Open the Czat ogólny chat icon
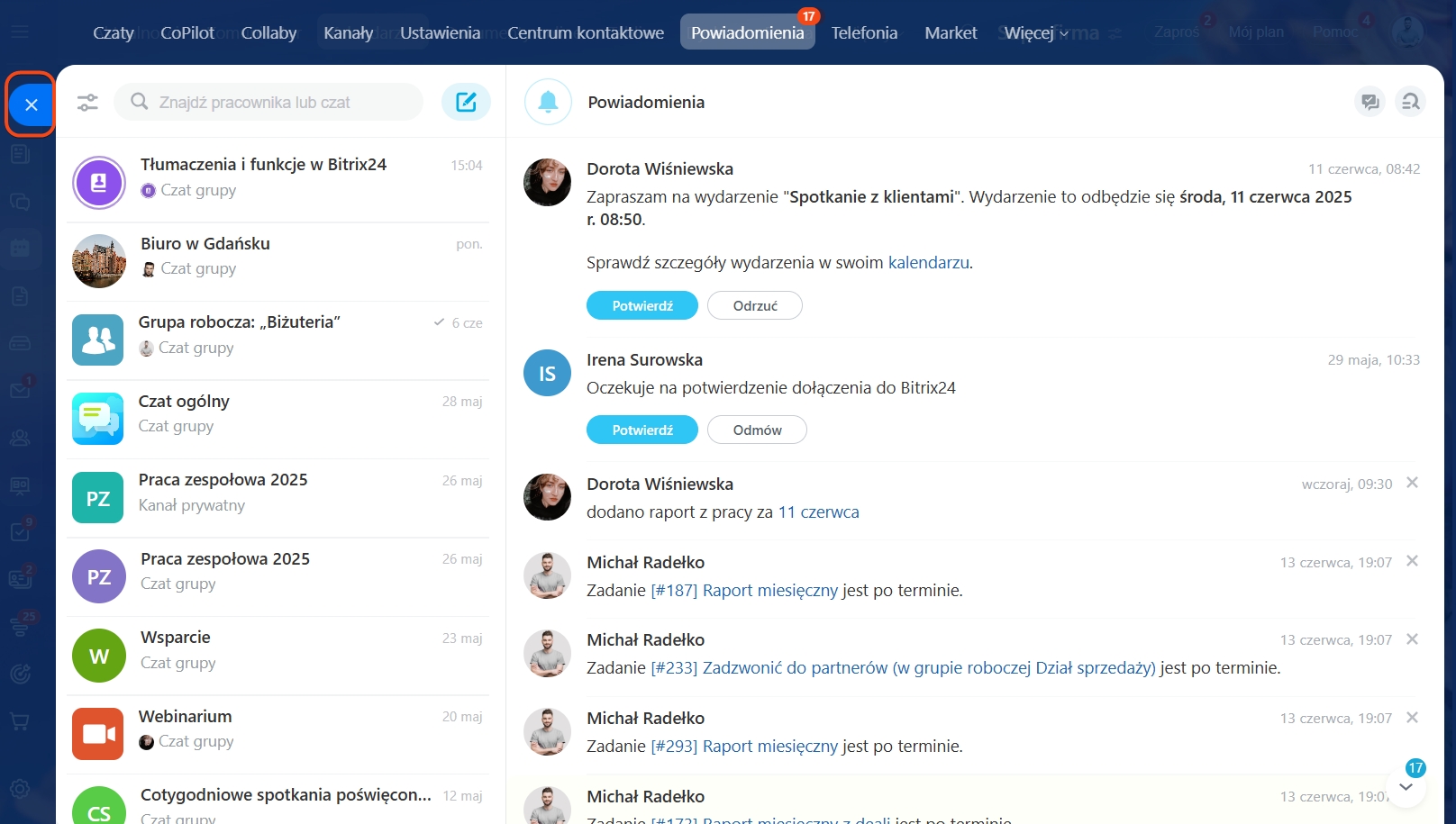Viewport: 1456px width, 824px height. 97,419
